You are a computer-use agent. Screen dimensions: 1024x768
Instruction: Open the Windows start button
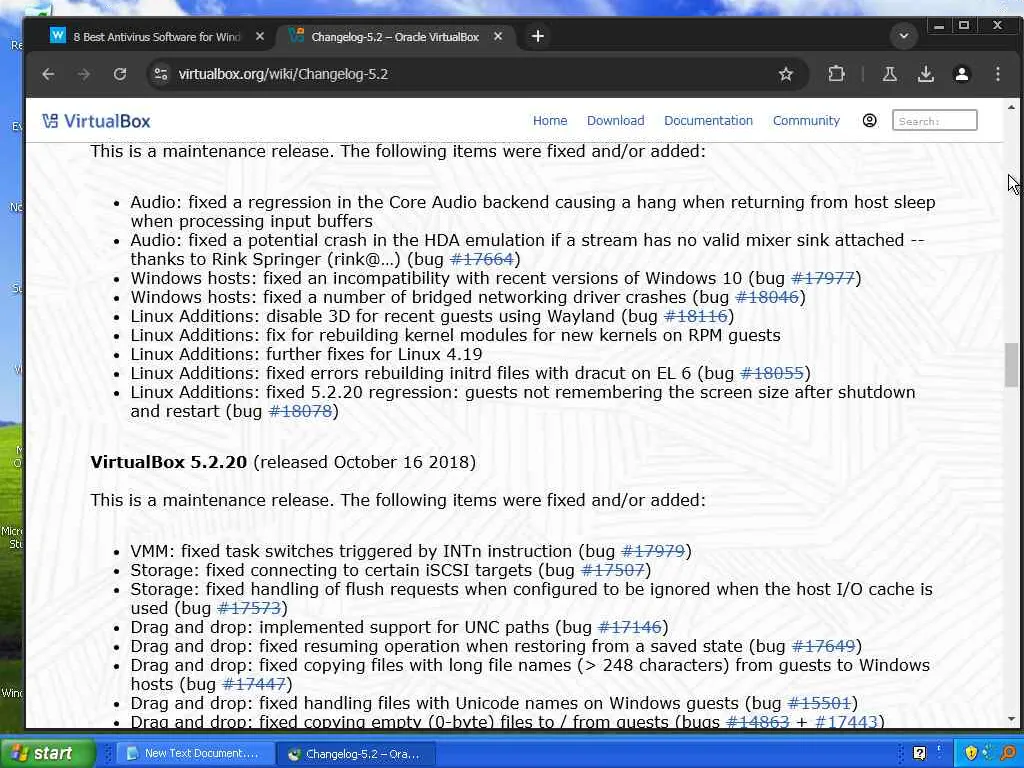48,753
